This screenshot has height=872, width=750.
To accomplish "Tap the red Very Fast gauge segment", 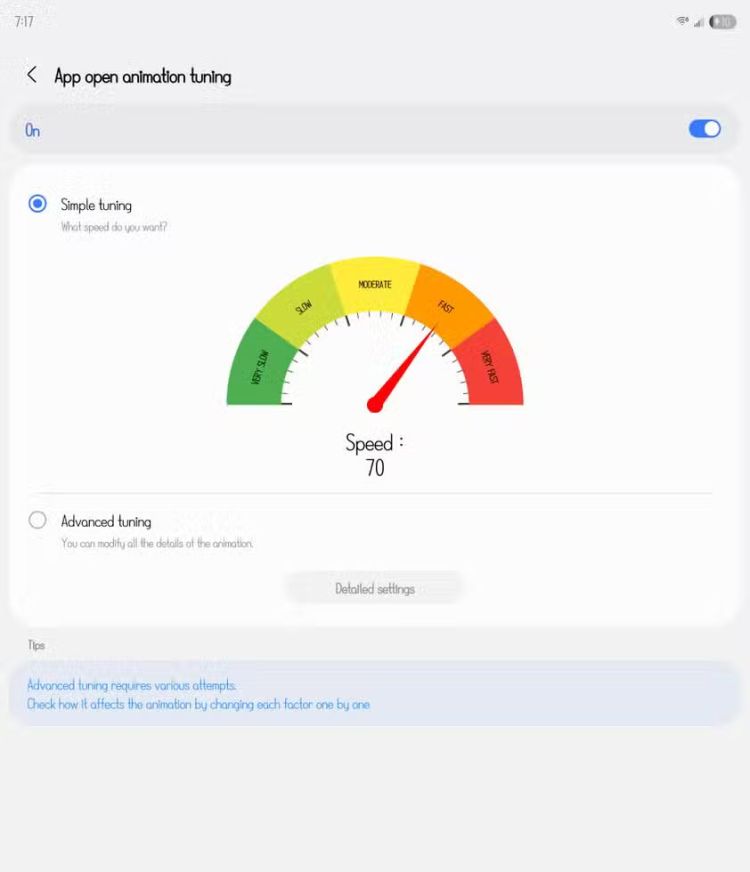I will [x=491, y=367].
